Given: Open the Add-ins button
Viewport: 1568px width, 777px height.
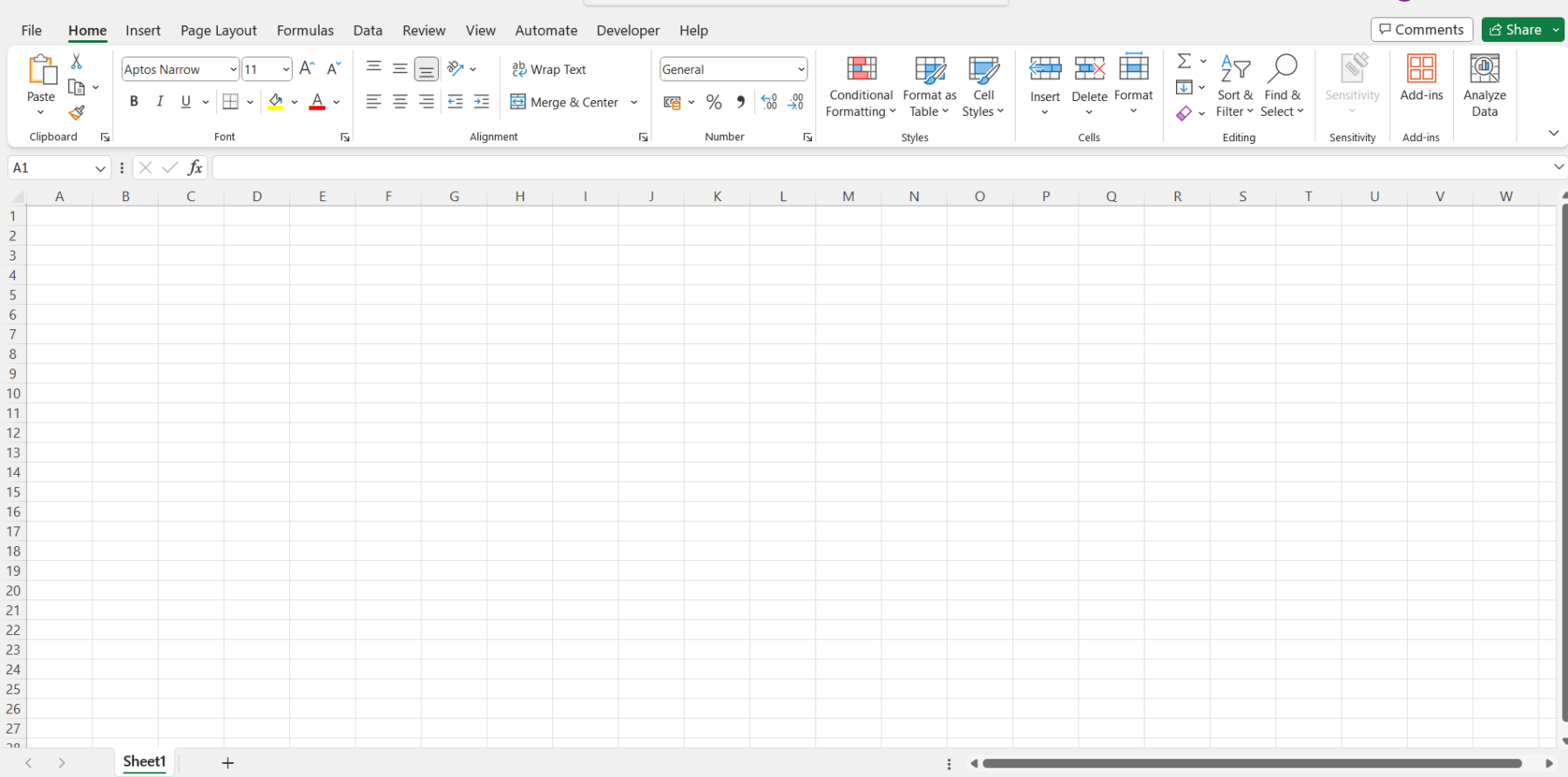Looking at the screenshot, I should click(1422, 78).
